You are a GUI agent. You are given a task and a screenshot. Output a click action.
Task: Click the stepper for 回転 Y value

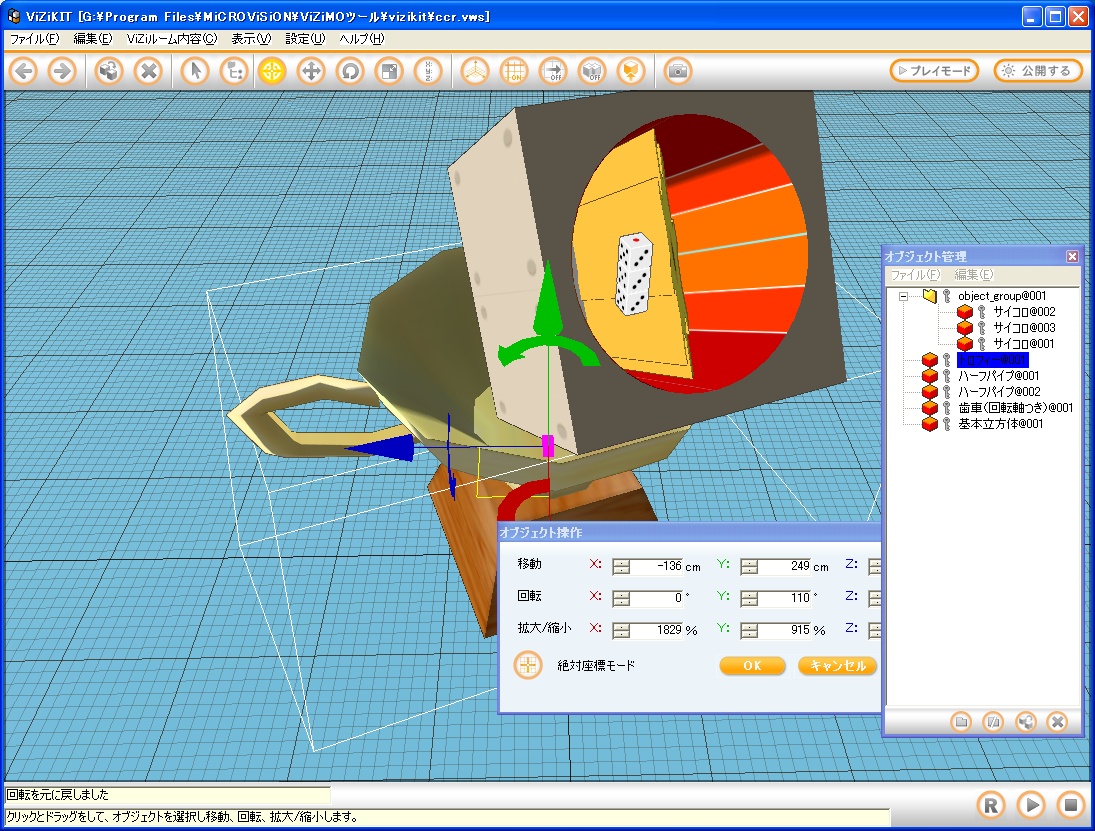click(749, 598)
